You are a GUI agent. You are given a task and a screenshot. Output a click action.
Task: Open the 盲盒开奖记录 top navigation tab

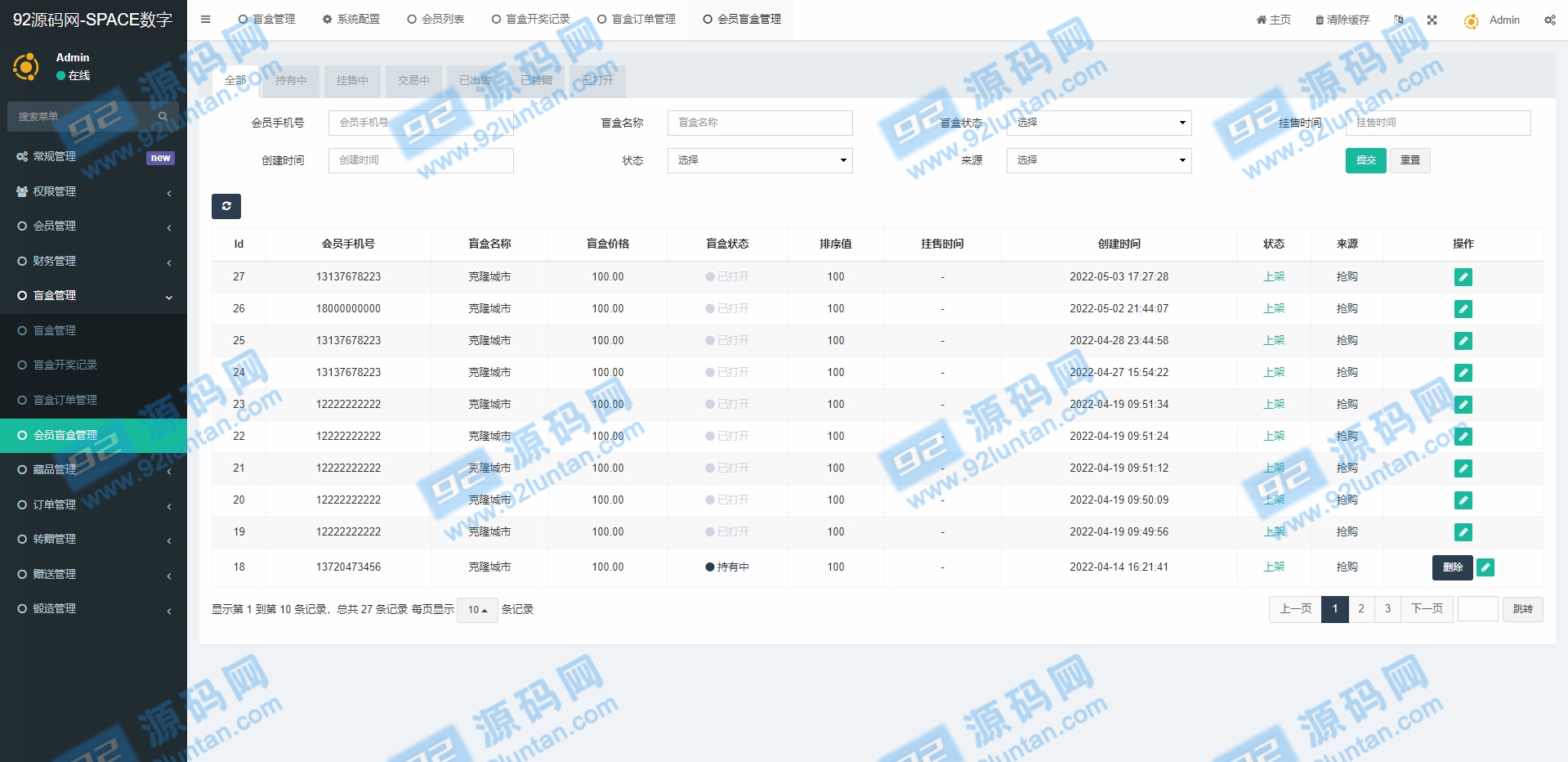[530, 20]
